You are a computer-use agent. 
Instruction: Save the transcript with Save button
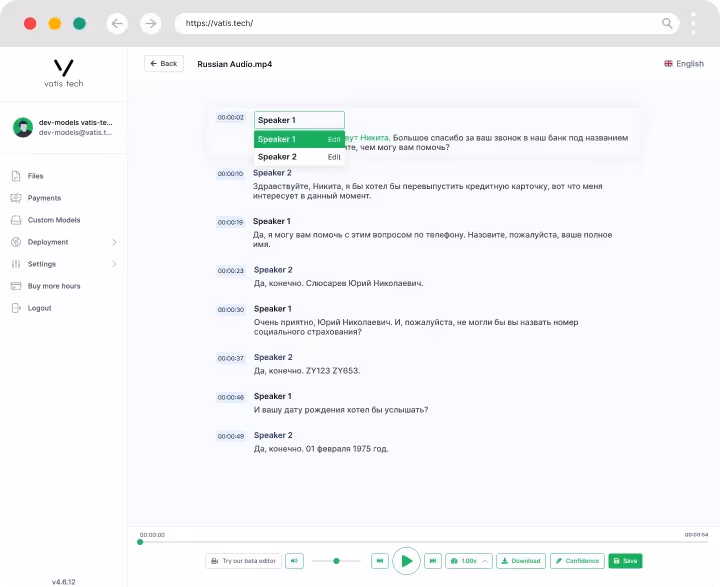coord(625,561)
